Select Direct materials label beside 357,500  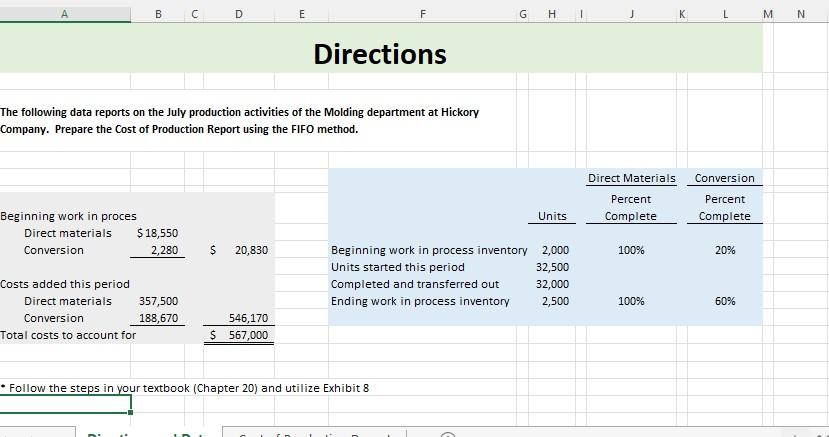pos(68,301)
